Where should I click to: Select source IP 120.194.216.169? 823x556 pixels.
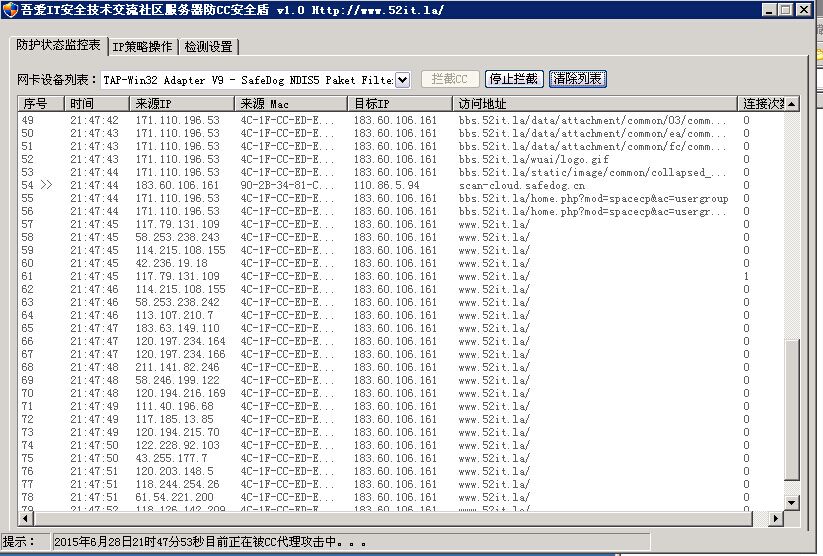click(x=181, y=393)
